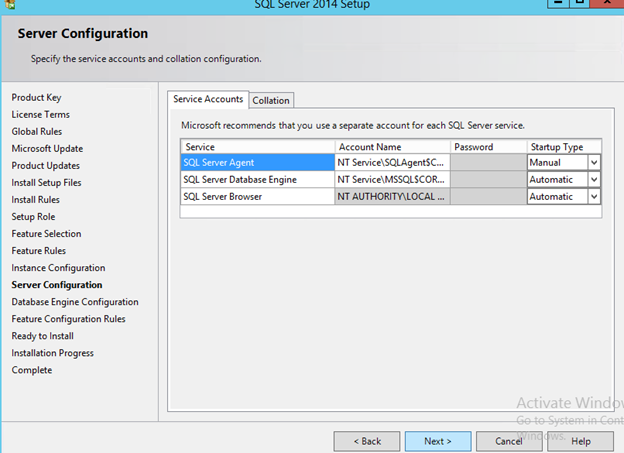Viewport: 624px width, 453px height.
Task: Click password field for SQL Server Database Engine
Action: [x=488, y=180]
